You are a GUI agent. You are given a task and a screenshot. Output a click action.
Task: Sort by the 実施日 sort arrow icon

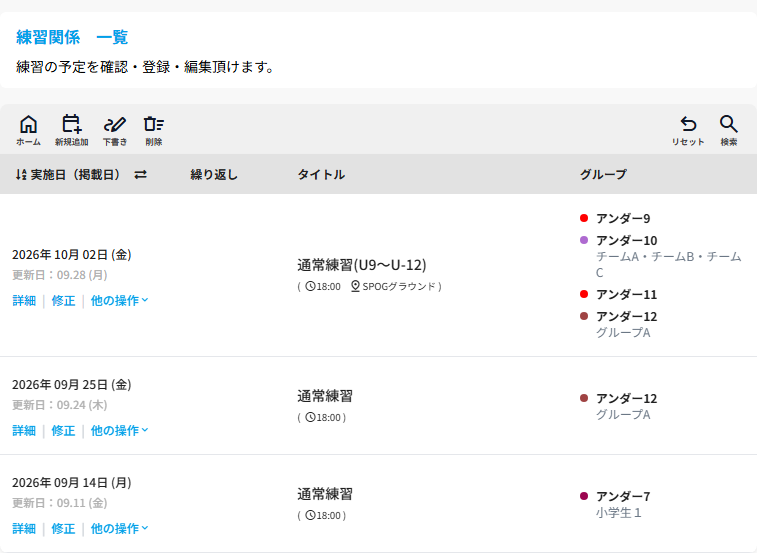point(21,174)
